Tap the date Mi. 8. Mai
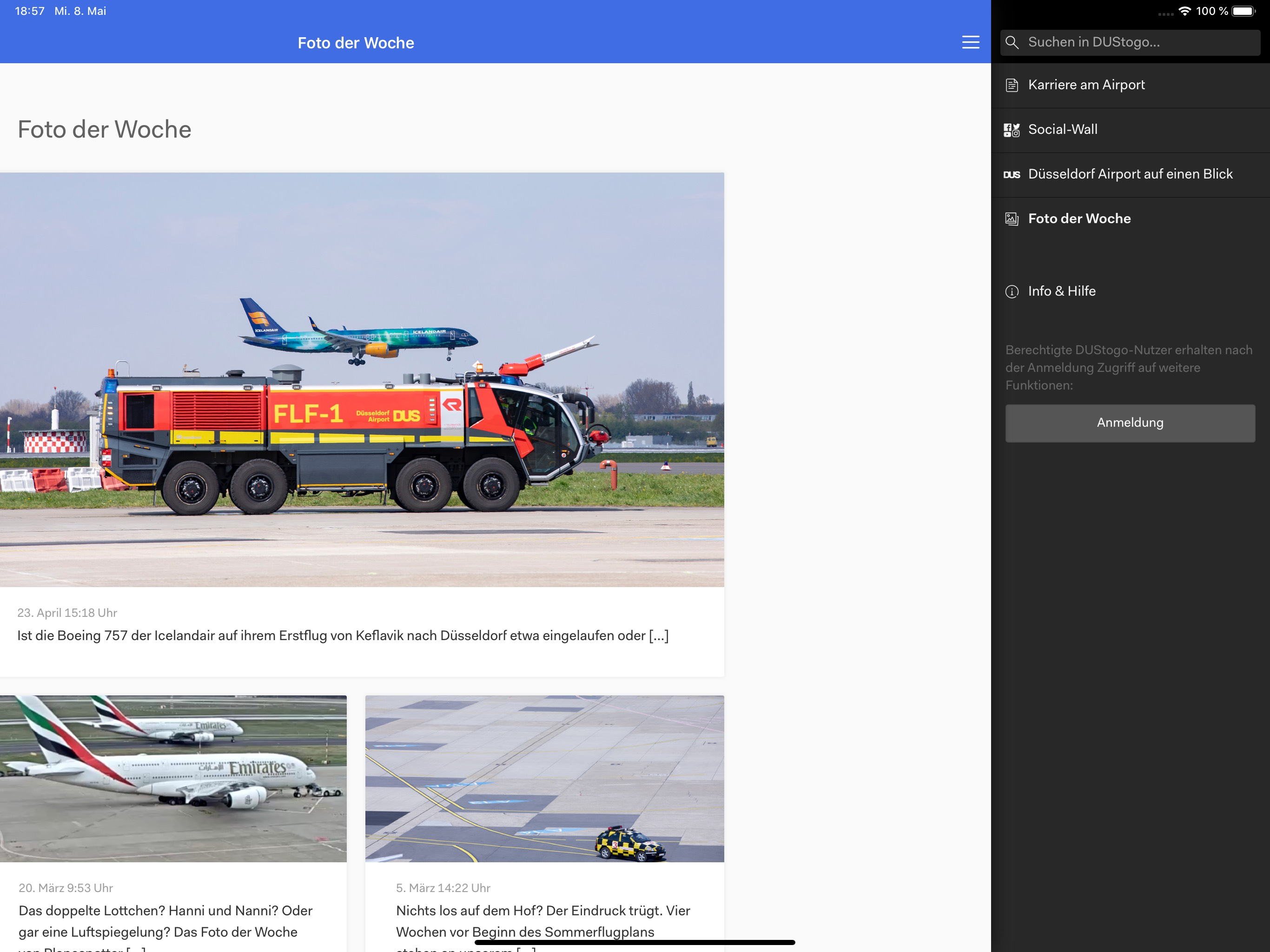Image resolution: width=1270 pixels, height=952 pixels. (80, 11)
